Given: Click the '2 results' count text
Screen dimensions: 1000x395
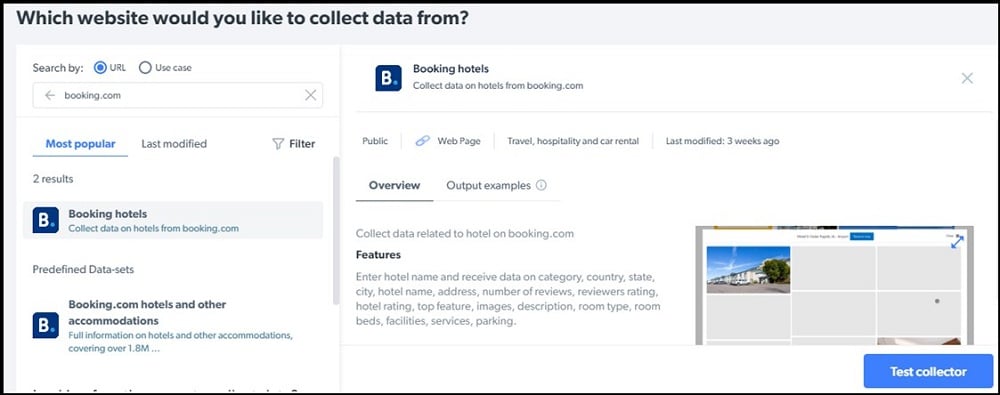Looking at the screenshot, I should coord(53,179).
